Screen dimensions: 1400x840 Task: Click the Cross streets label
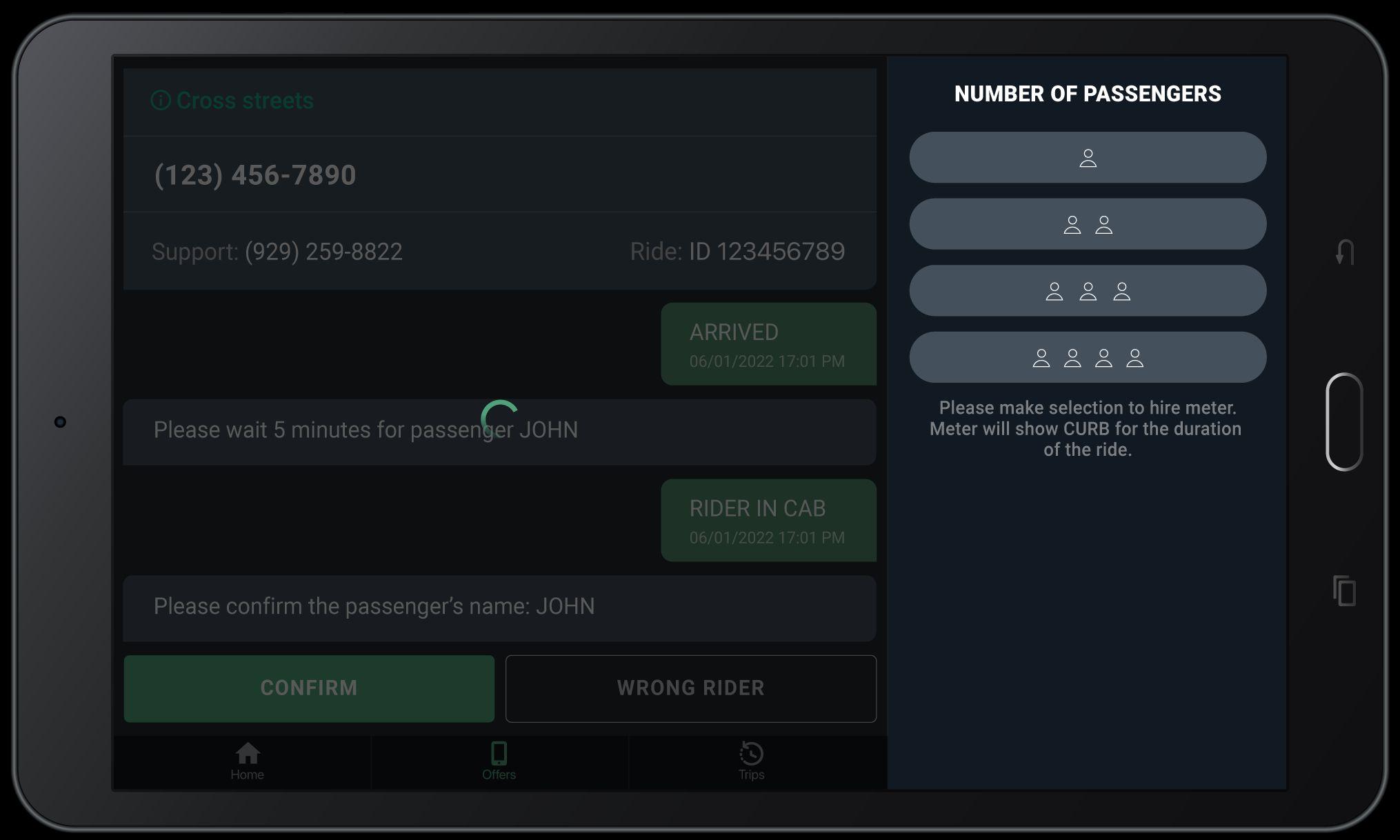pos(245,101)
